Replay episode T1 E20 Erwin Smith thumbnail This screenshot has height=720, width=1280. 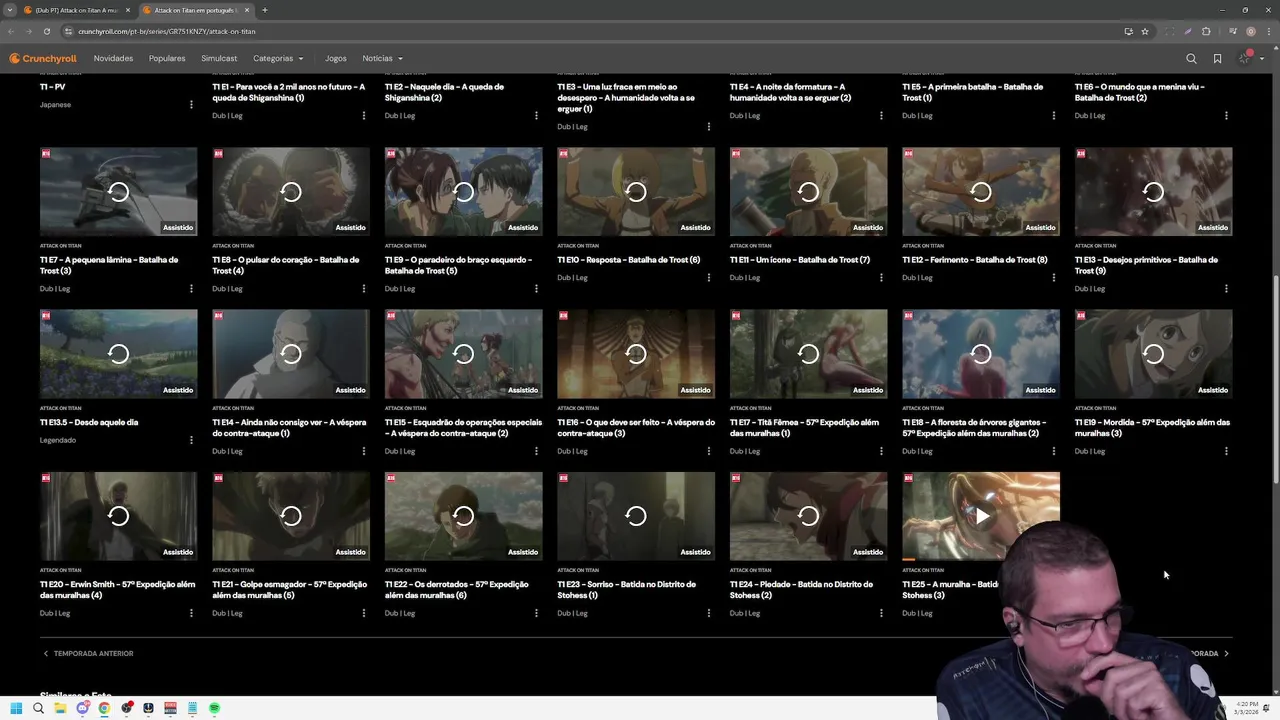[119, 516]
